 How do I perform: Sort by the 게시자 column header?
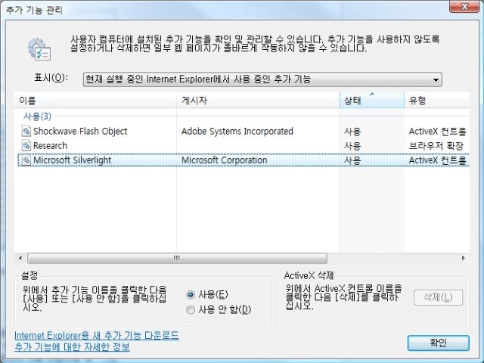pos(258,100)
